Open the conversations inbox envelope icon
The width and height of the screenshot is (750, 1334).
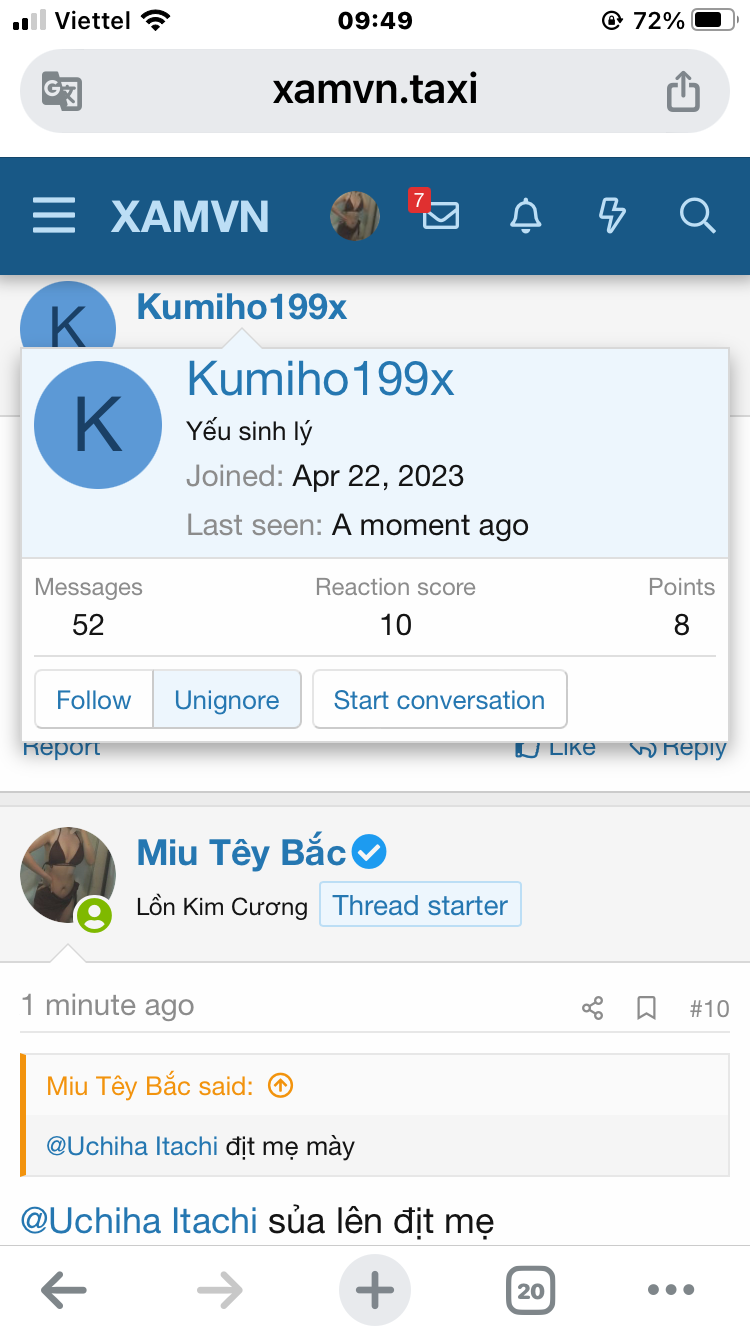[x=440, y=216]
